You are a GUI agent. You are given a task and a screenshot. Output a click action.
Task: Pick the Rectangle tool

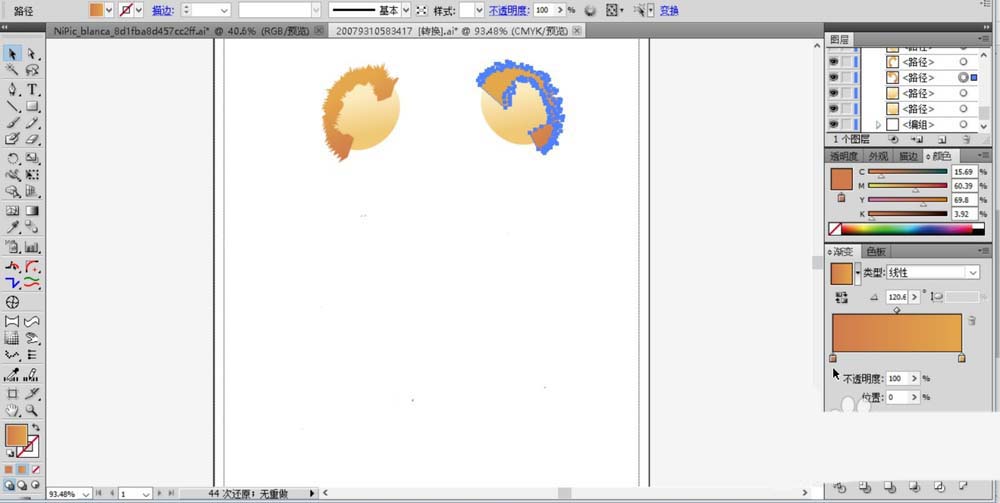click(32, 106)
